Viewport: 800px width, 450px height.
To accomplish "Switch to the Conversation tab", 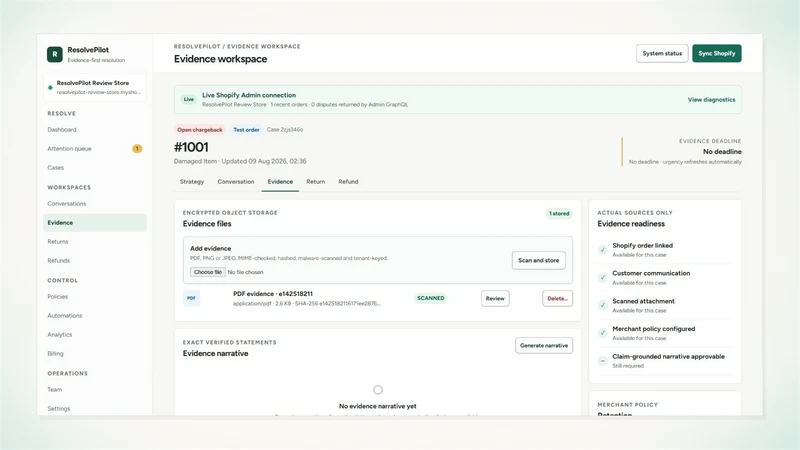I will (236, 182).
